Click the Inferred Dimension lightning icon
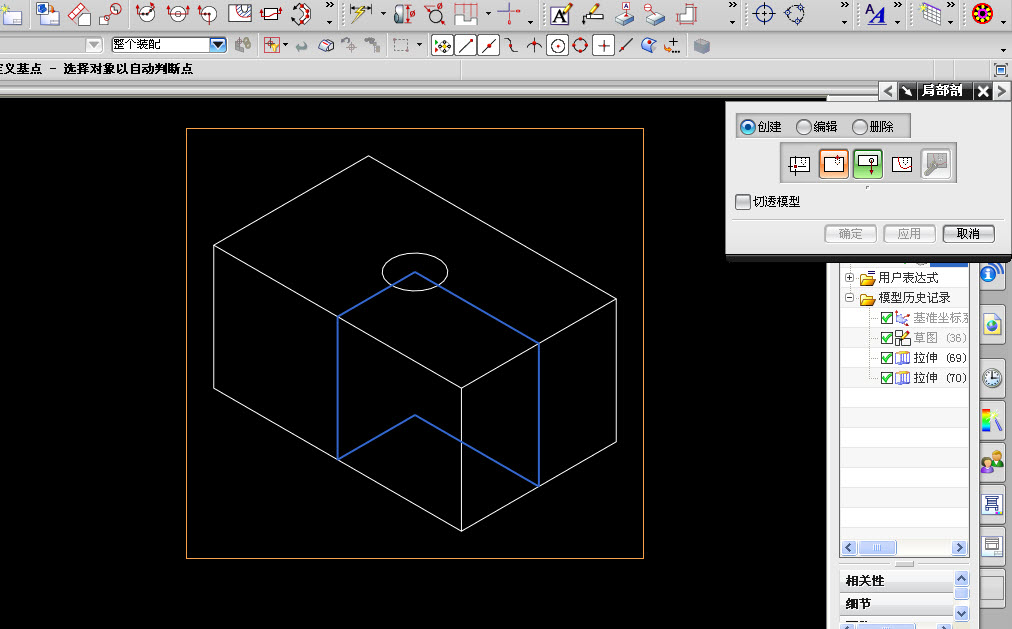The image size is (1012, 629). click(x=362, y=14)
